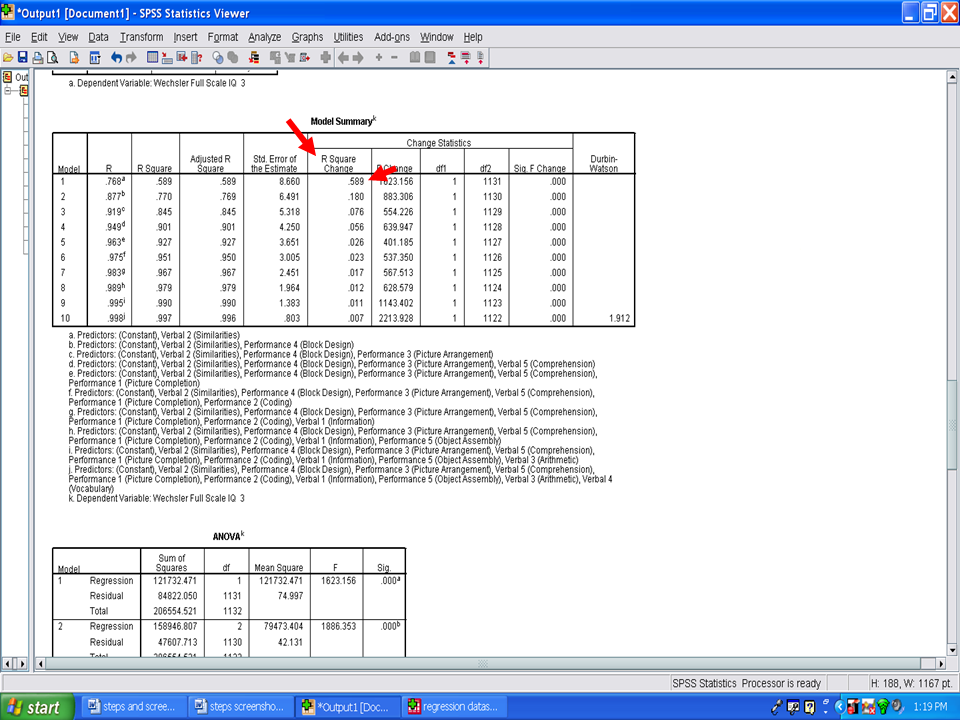
Task: Click the Undo arrow icon
Action: (117, 58)
